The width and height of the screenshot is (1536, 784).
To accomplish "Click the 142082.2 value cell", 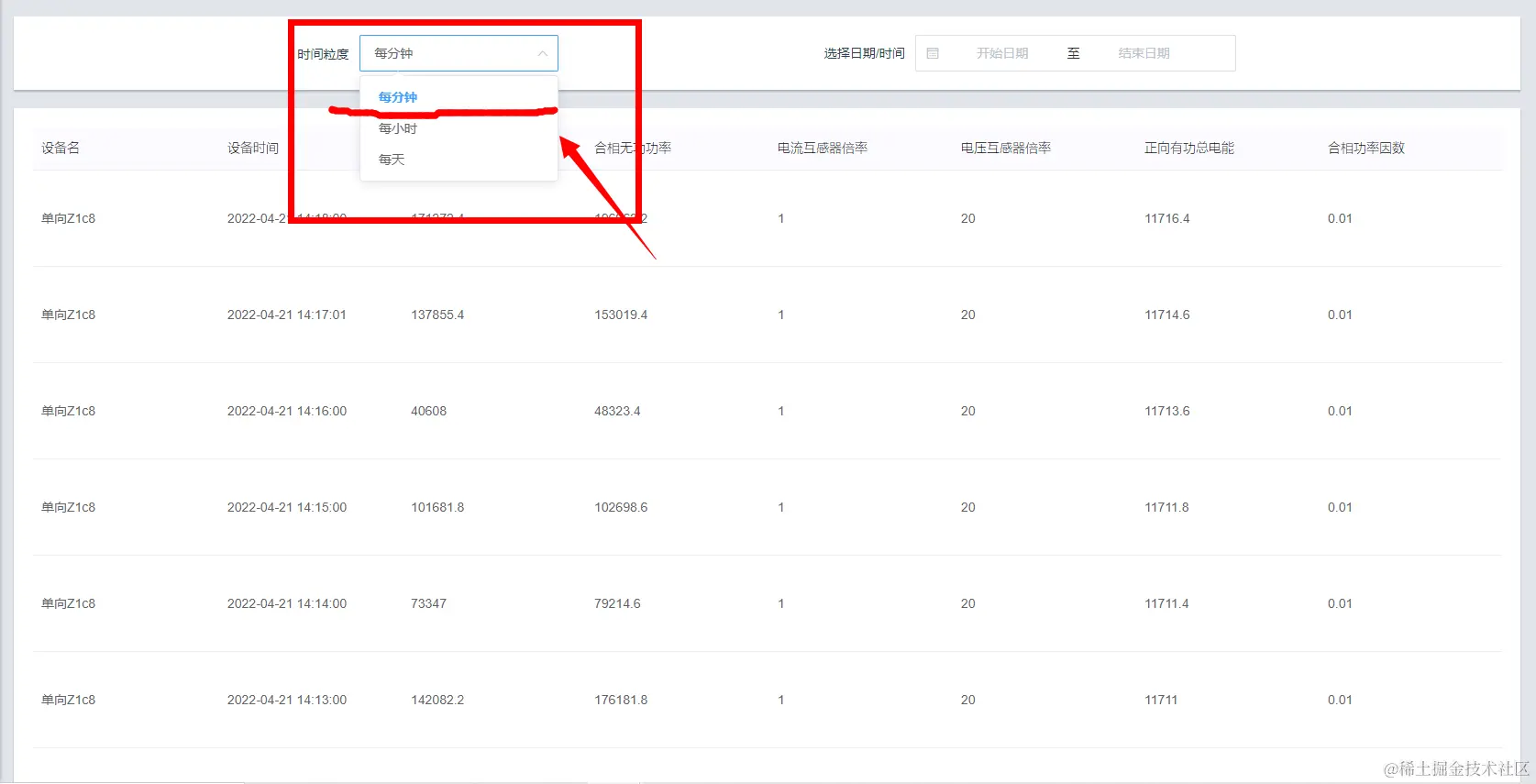I will point(437,700).
